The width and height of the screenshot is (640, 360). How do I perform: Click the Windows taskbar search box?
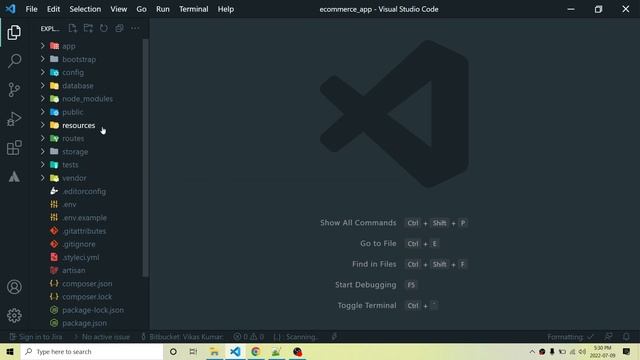tap(92, 351)
